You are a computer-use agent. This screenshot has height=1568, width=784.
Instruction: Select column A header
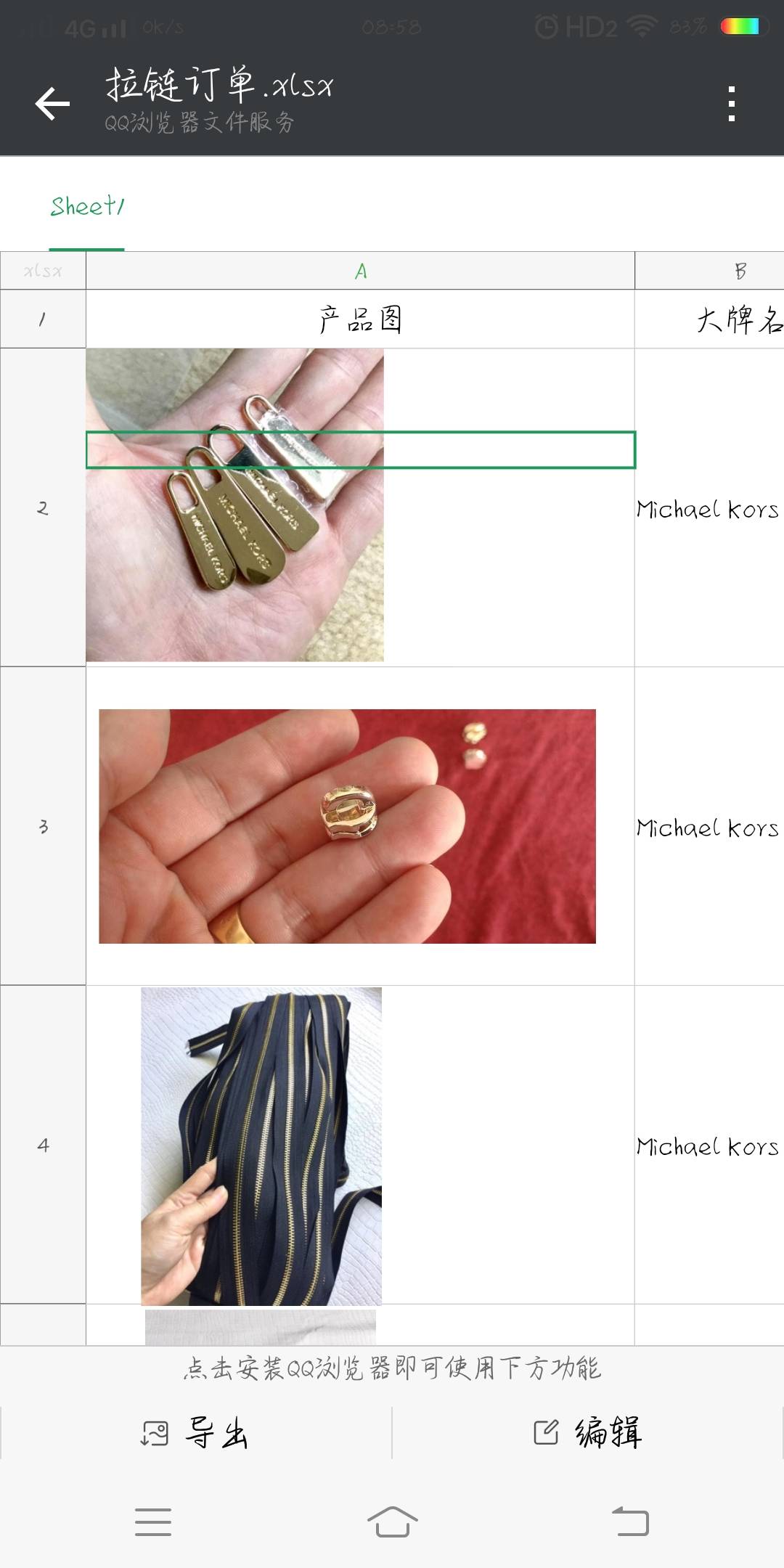click(361, 271)
